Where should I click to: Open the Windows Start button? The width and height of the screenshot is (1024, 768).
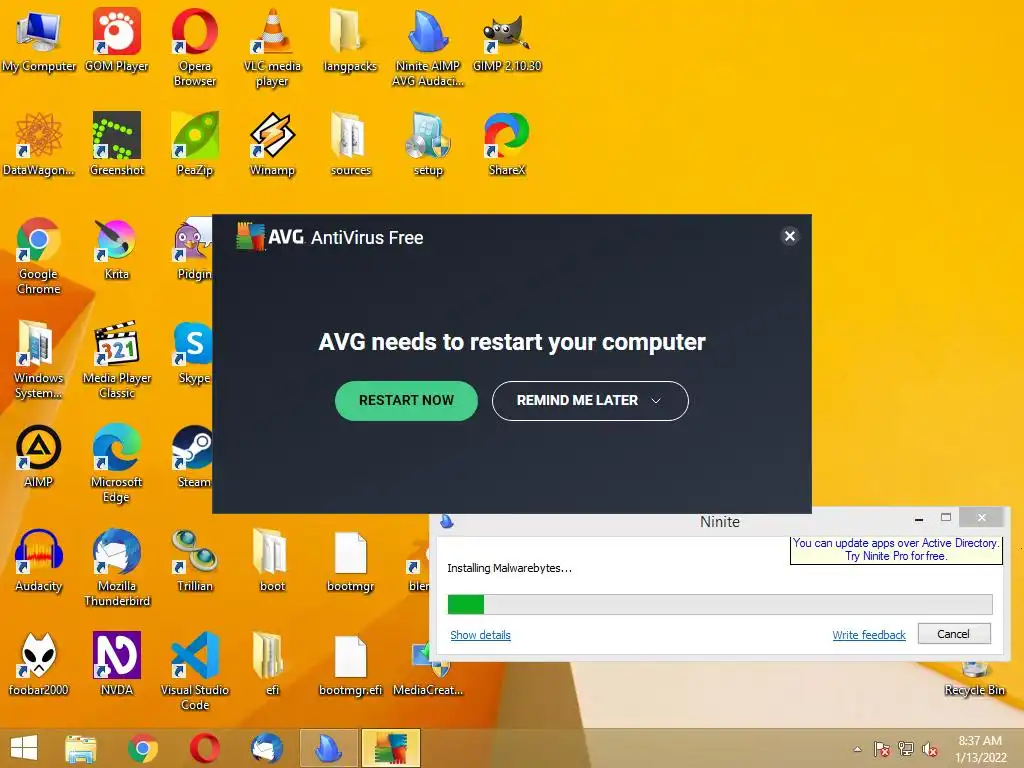click(24, 748)
